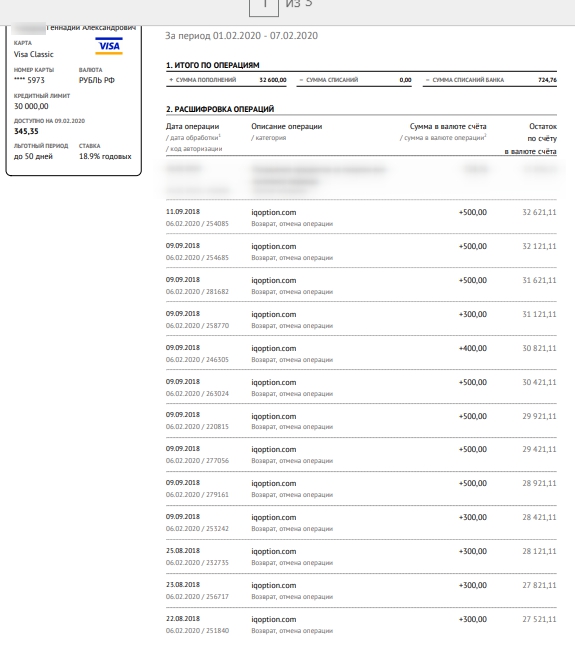
Task: Click the VISA logo on the card panel
Action: coord(109,46)
